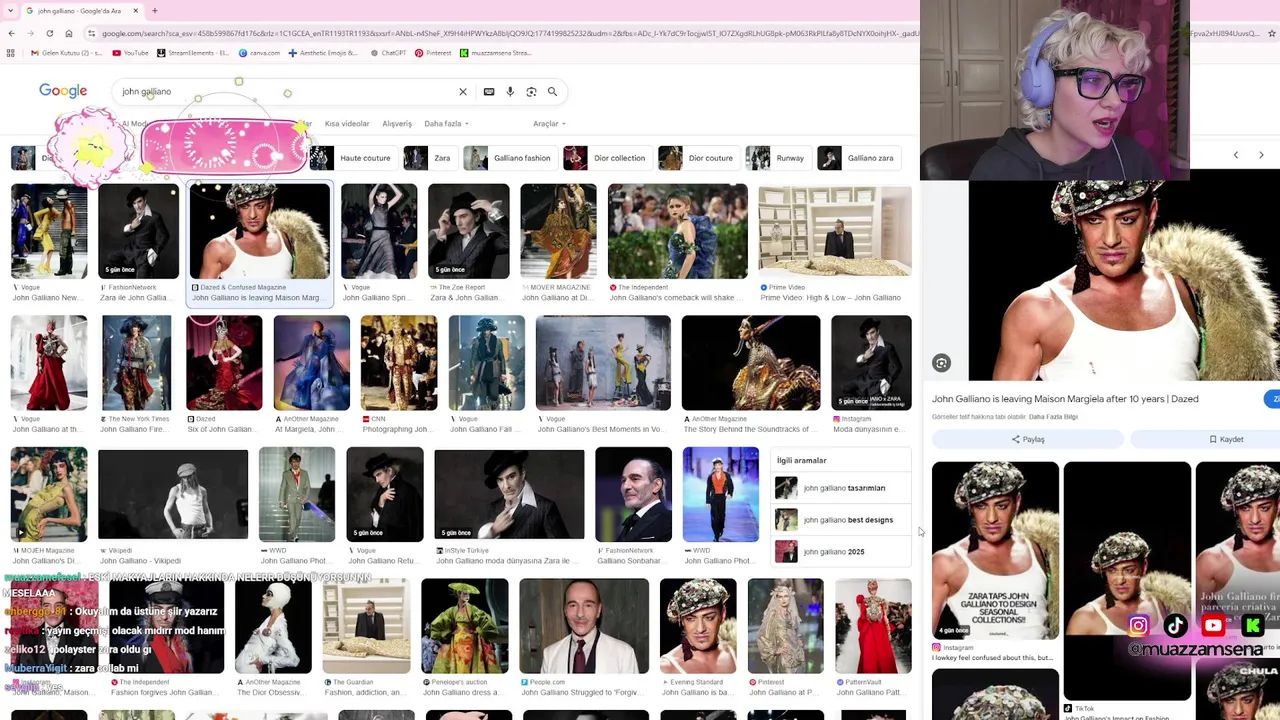1280x720 pixels.
Task: Click the address bar URL
Action: pos(510,33)
